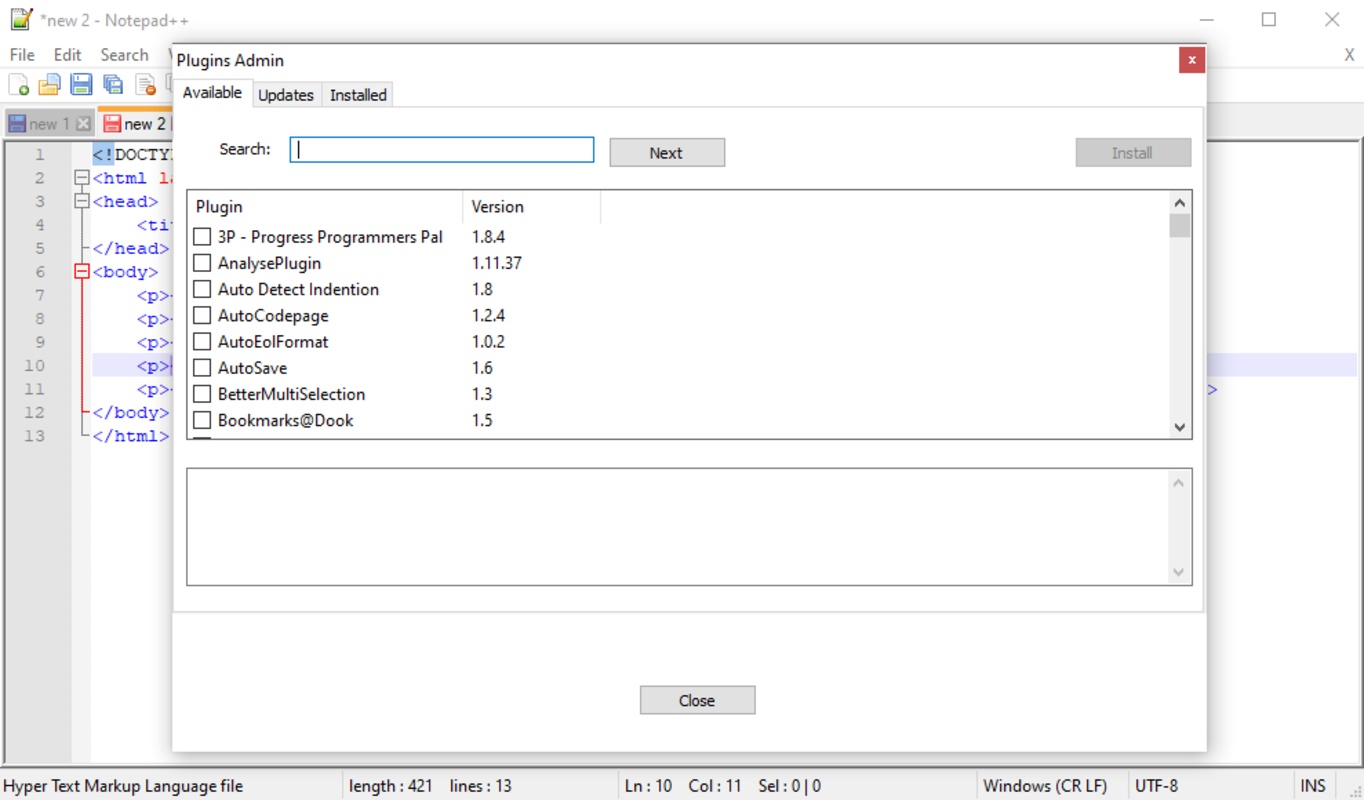Click the Close button in Plugins Admin
Image resolution: width=1364 pixels, height=800 pixels.
click(697, 700)
